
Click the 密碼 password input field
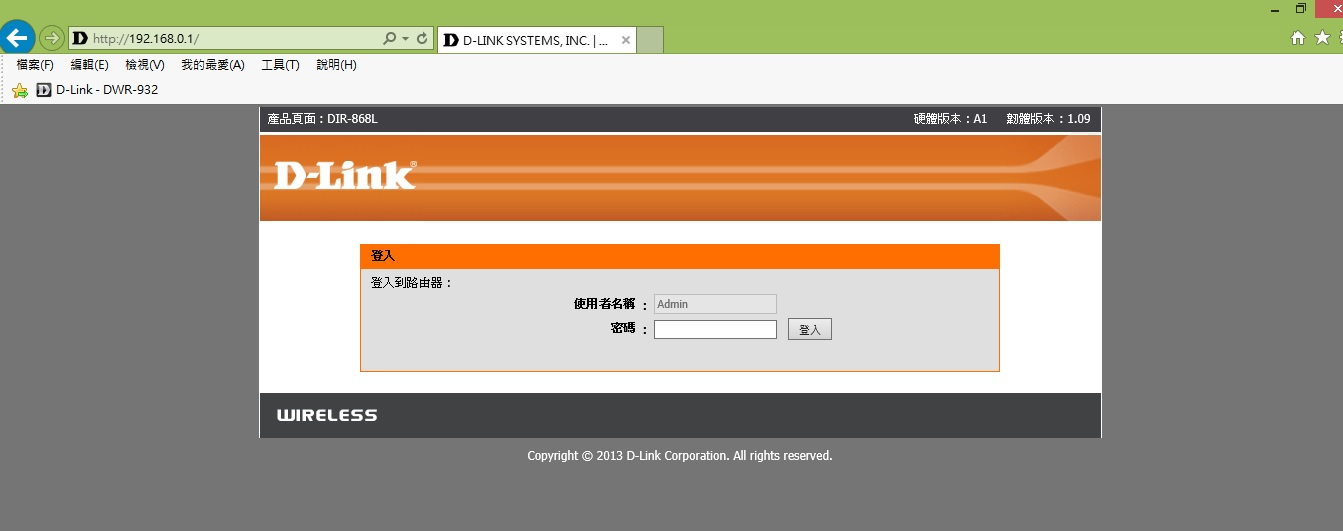tap(715, 329)
